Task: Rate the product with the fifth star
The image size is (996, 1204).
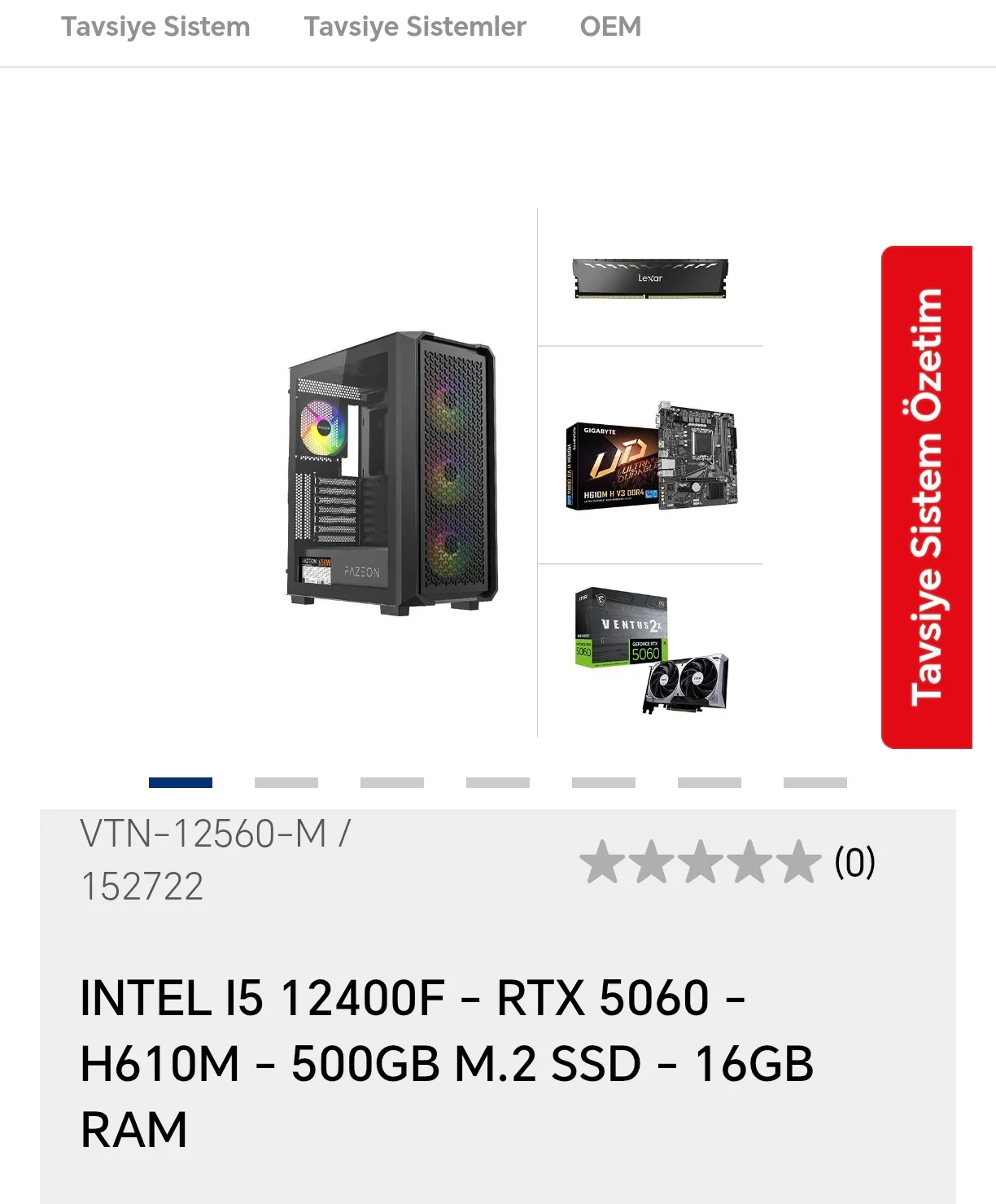Action: tap(798, 862)
